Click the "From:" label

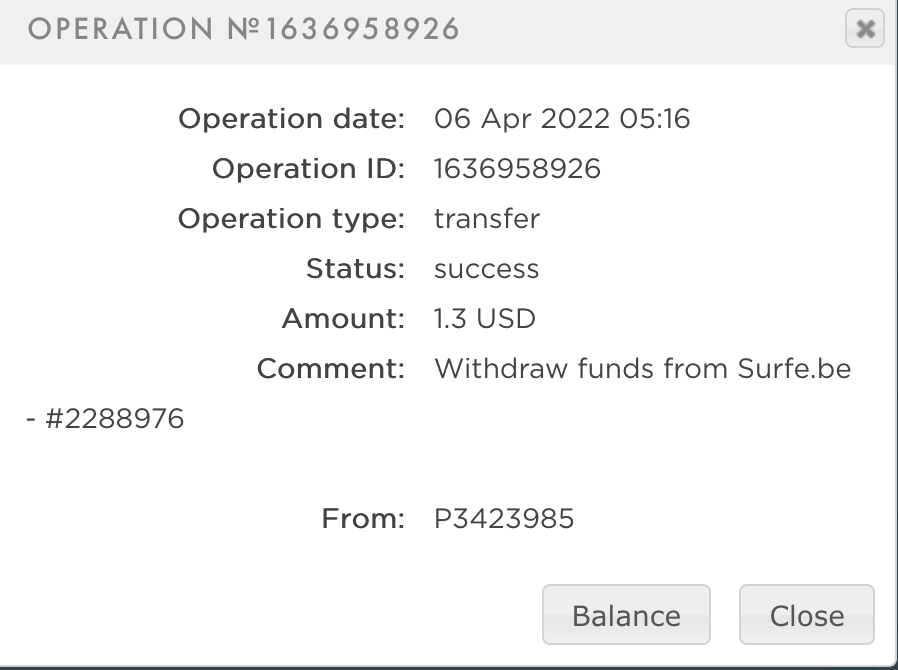(x=363, y=519)
